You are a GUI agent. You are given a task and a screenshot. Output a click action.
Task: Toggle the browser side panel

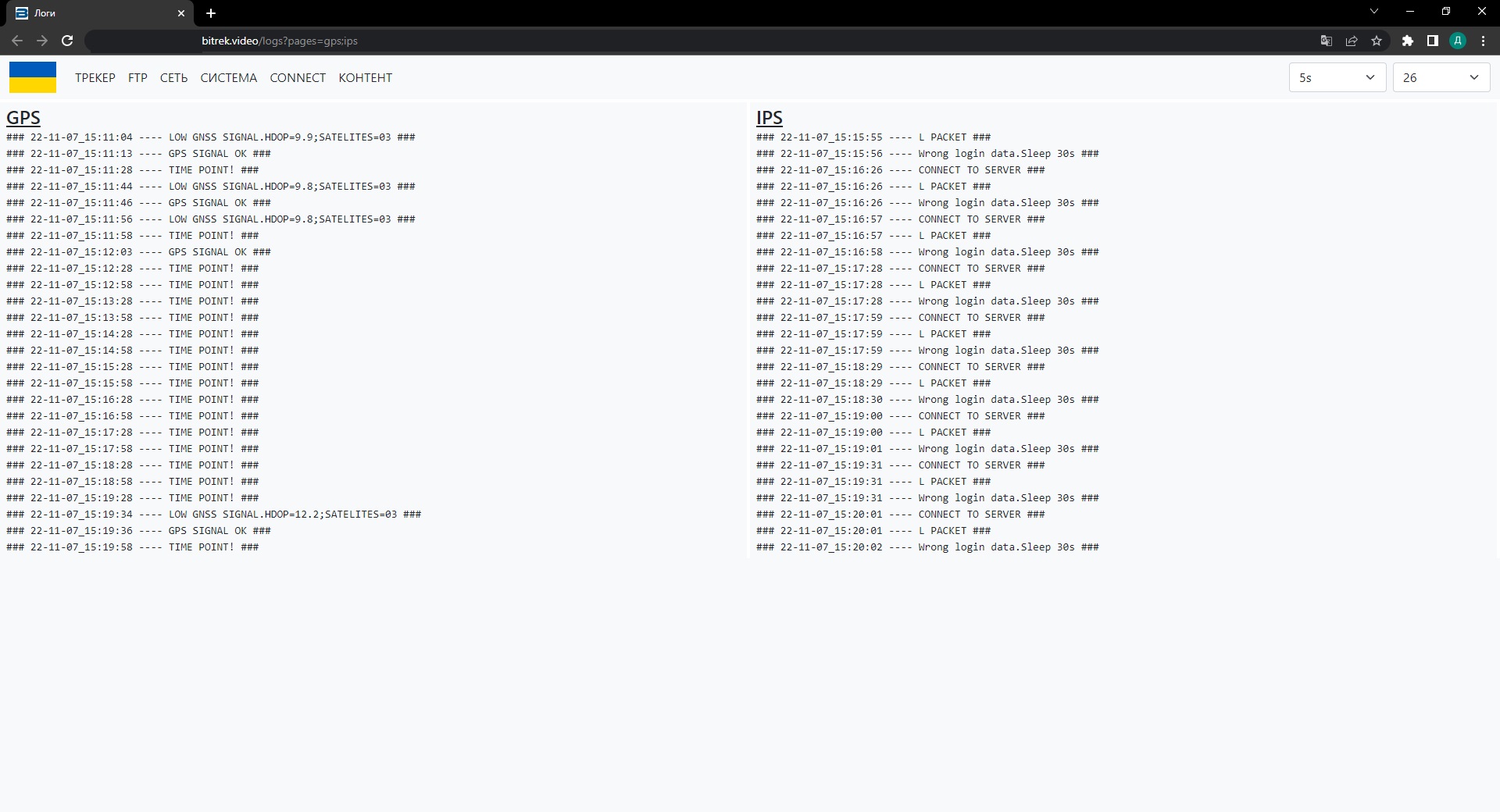(x=1432, y=41)
